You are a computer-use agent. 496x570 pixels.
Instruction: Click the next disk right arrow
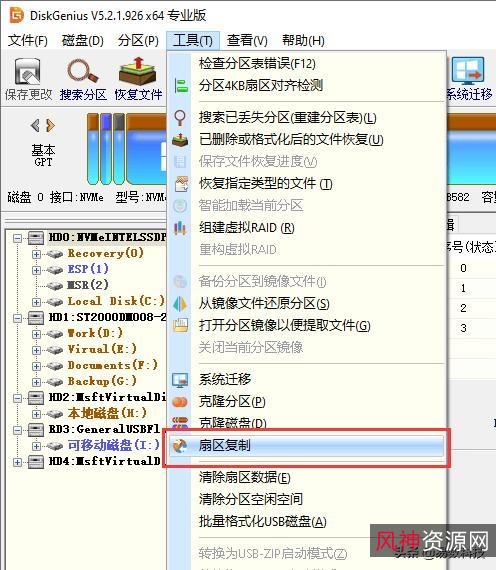(51, 126)
